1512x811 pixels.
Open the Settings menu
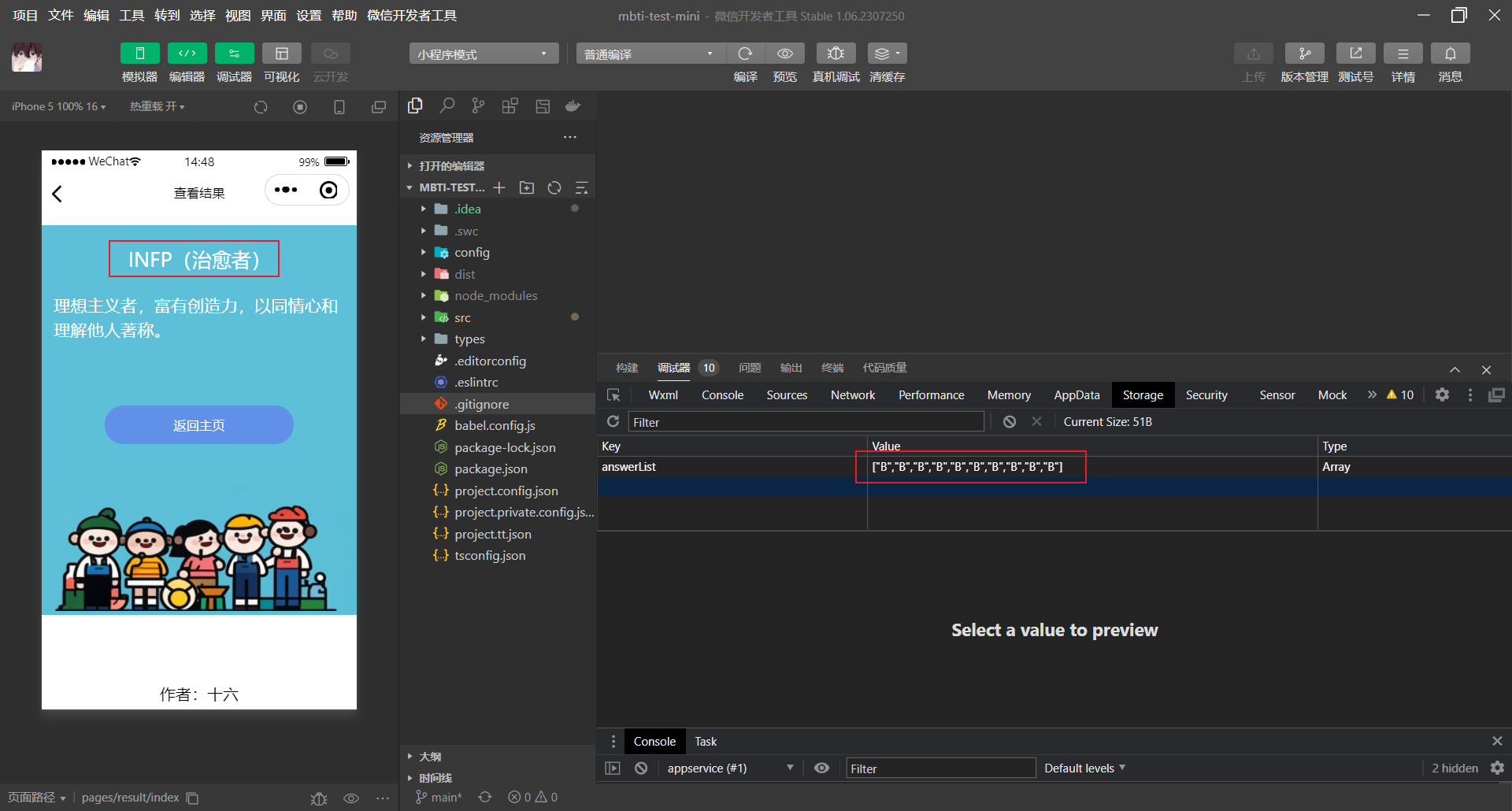[x=309, y=15]
